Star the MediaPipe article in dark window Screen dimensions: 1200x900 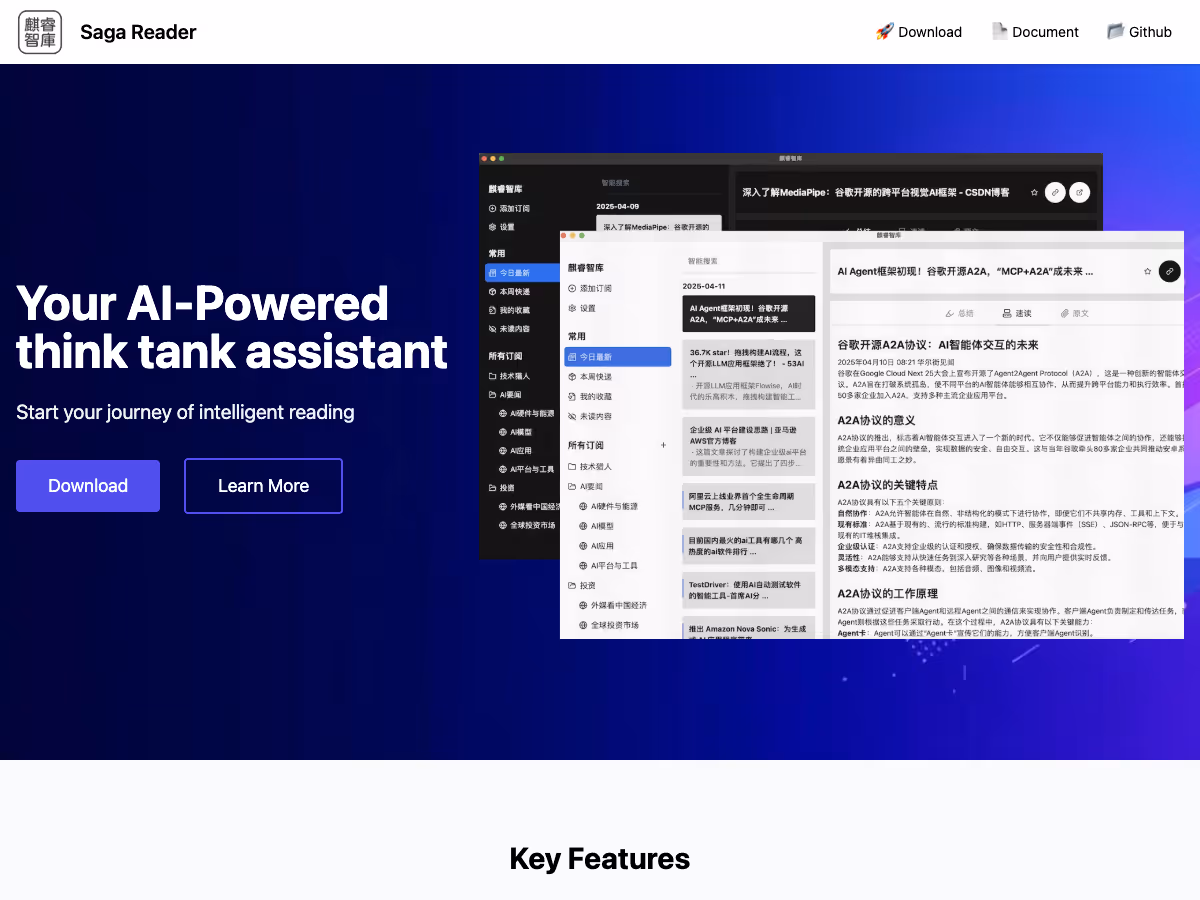(1034, 192)
